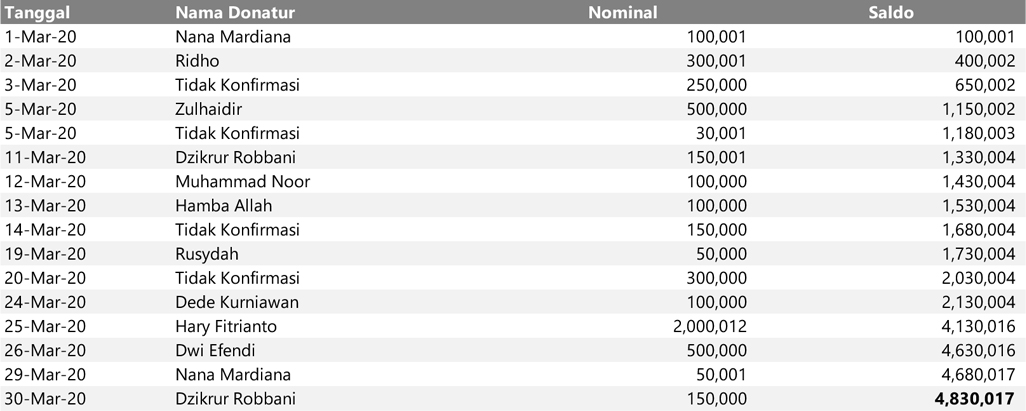Select the Muhammad Noor cell
1026x411 pixels.
click(x=242, y=181)
